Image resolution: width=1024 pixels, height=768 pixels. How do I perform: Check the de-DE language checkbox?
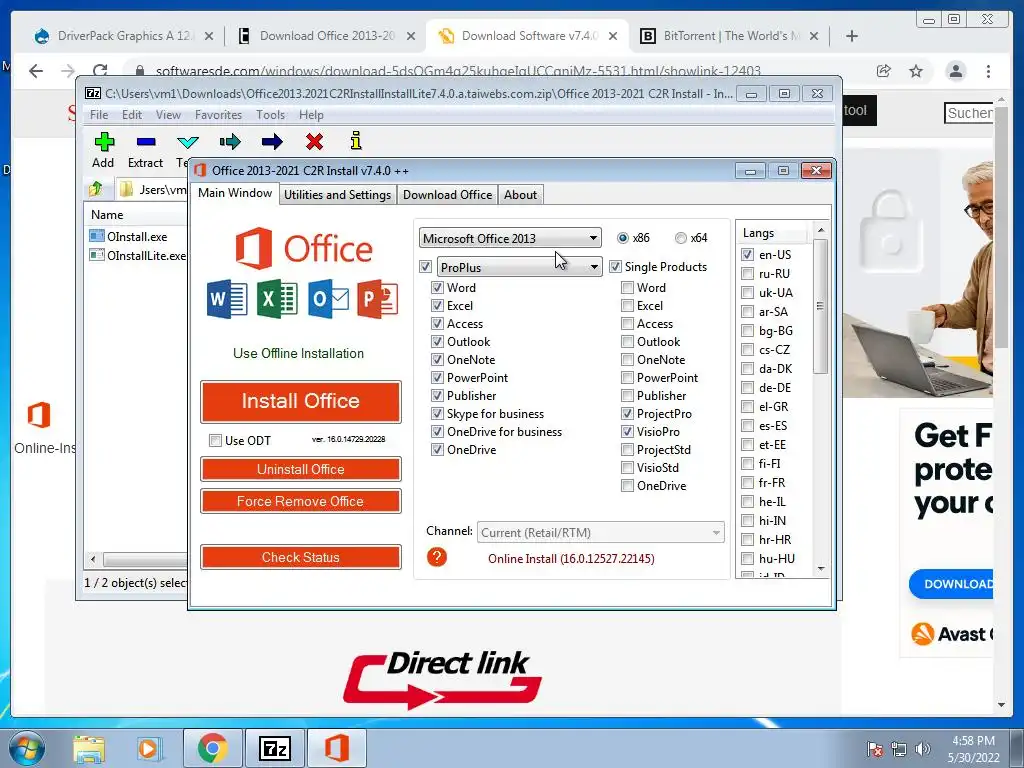coord(748,387)
